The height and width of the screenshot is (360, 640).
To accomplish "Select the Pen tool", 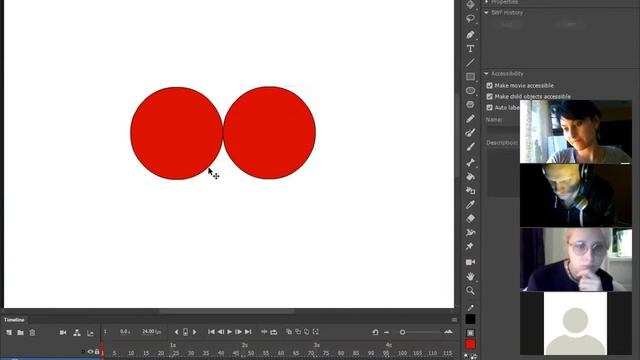I will pos(470,34).
